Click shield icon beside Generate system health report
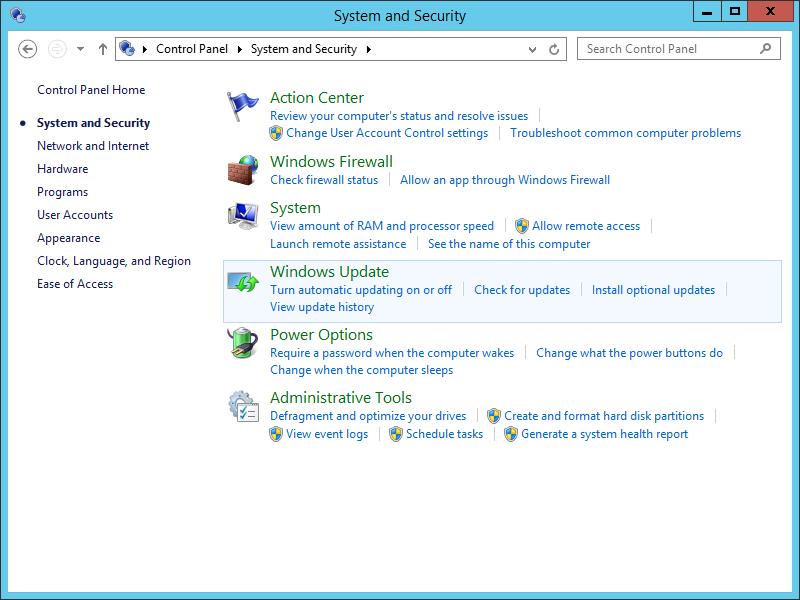The height and width of the screenshot is (600, 800). coord(511,434)
